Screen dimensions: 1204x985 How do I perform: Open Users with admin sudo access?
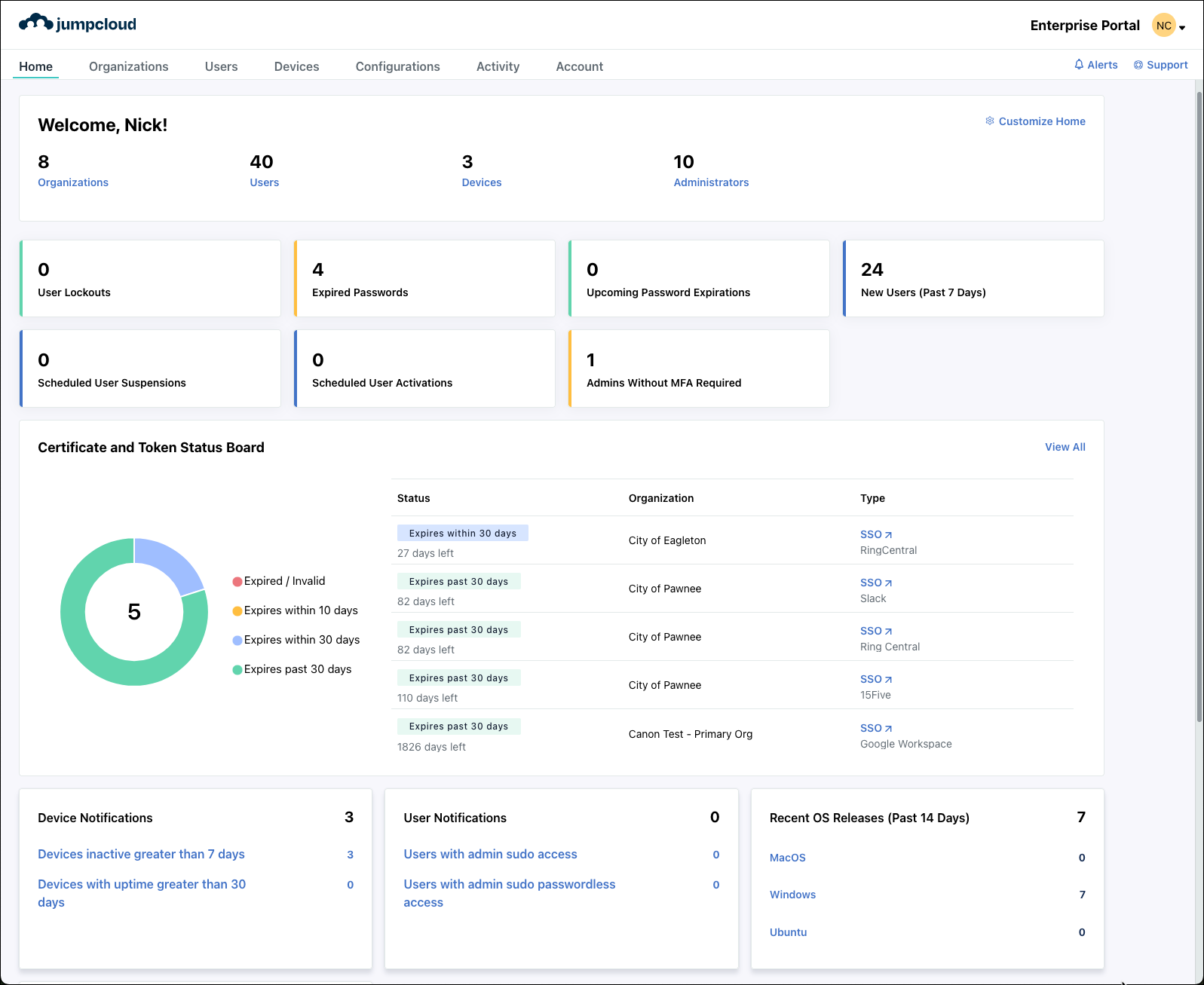(x=490, y=854)
